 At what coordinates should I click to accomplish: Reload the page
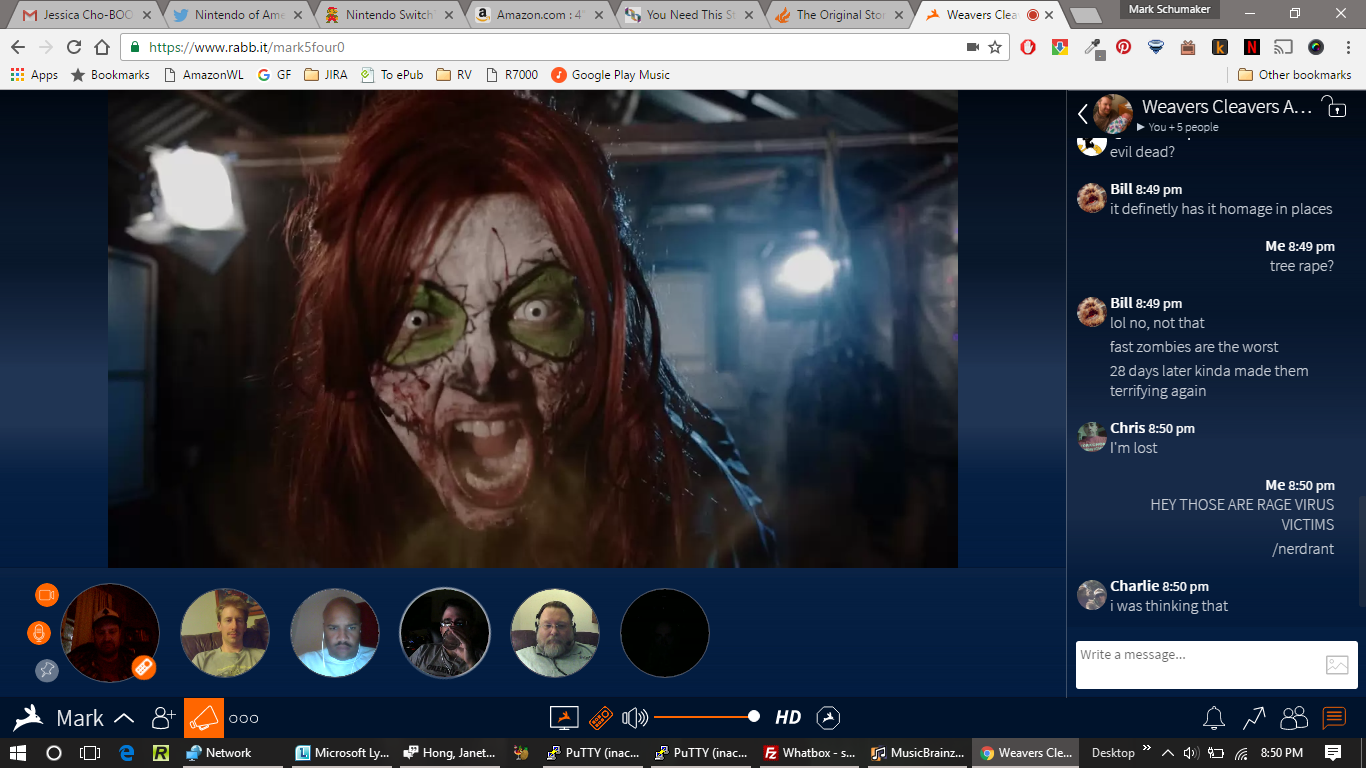(x=74, y=47)
